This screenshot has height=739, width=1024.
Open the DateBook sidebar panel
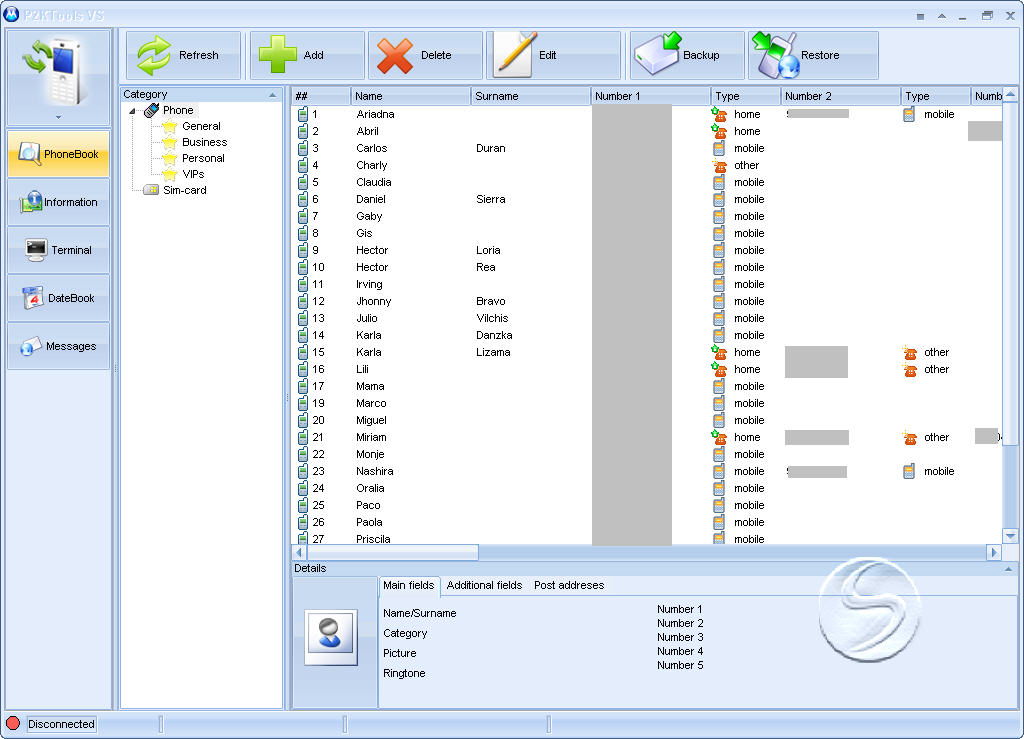(x=59, y=298)
